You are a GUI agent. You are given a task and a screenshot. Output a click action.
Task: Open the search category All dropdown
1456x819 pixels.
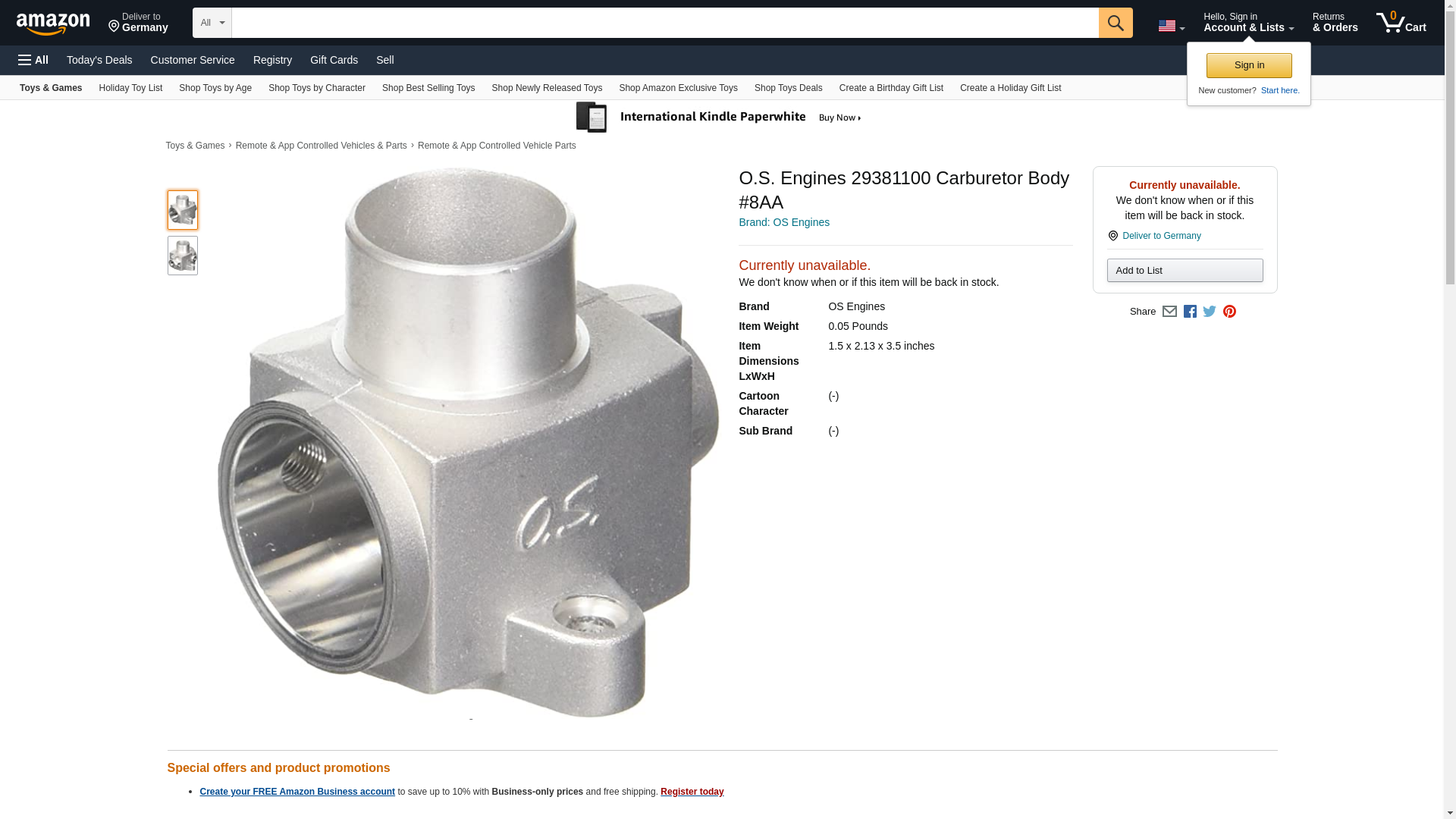tap(212, 23)
